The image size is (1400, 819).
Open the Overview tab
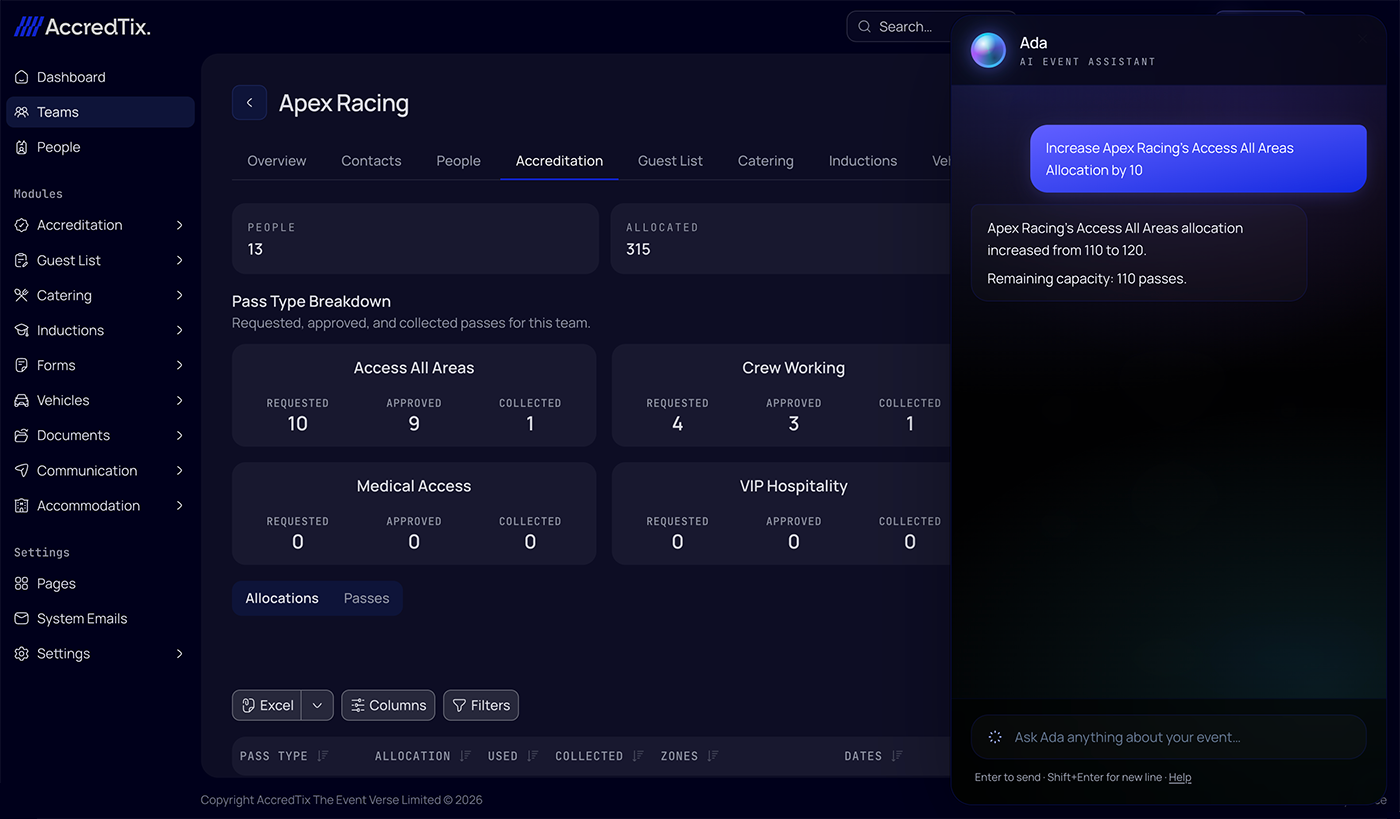click(x=277, y=161)
